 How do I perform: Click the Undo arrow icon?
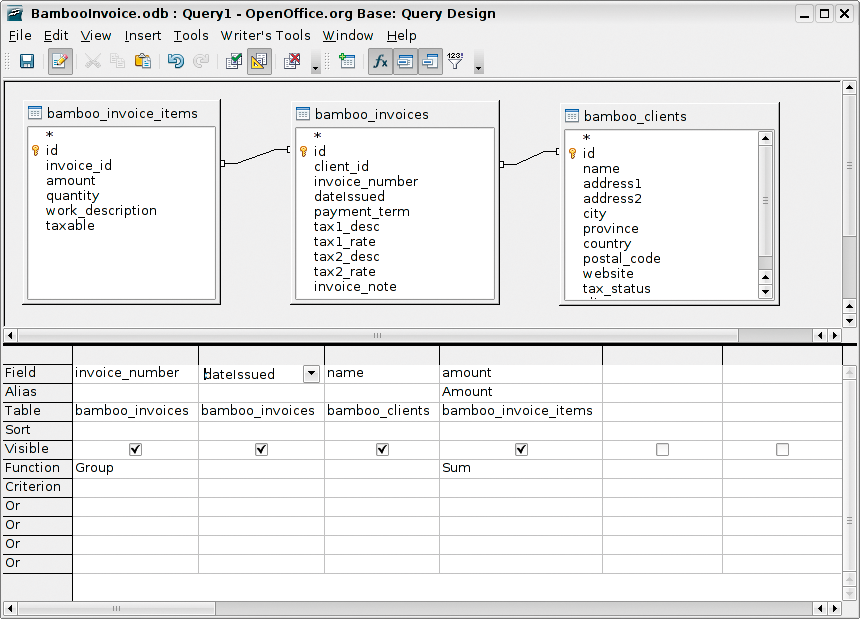point(176,61)
